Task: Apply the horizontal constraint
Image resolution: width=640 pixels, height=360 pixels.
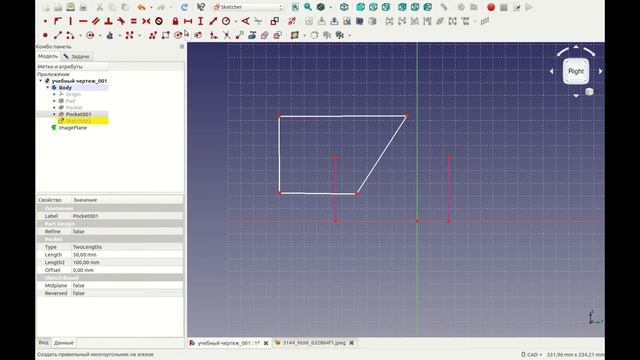Action: (83, 21)
